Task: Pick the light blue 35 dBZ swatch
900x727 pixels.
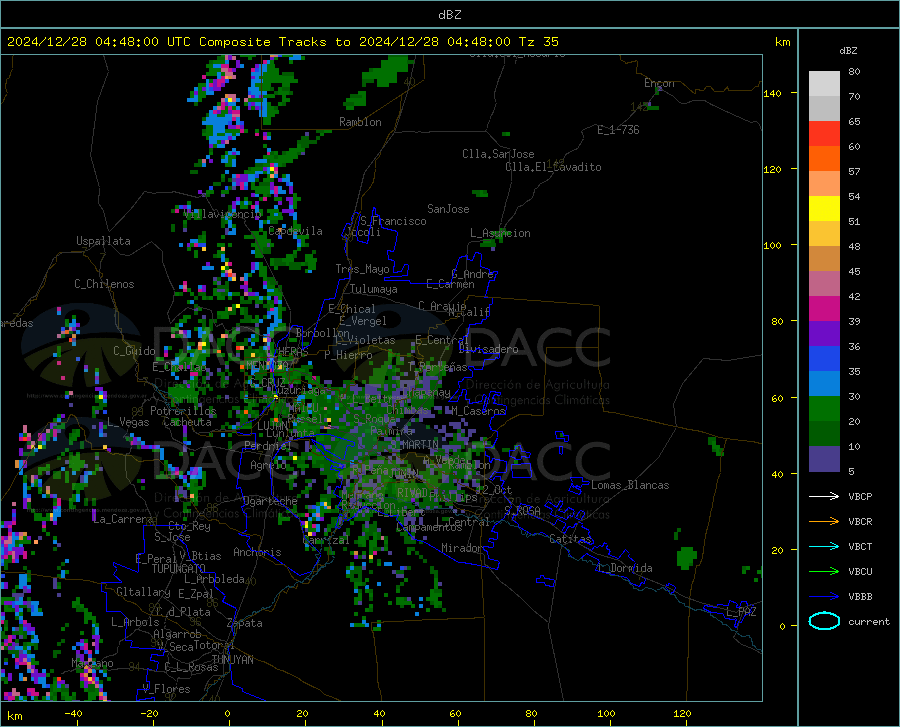Action: pyautogui.click(x=824, y=384)
